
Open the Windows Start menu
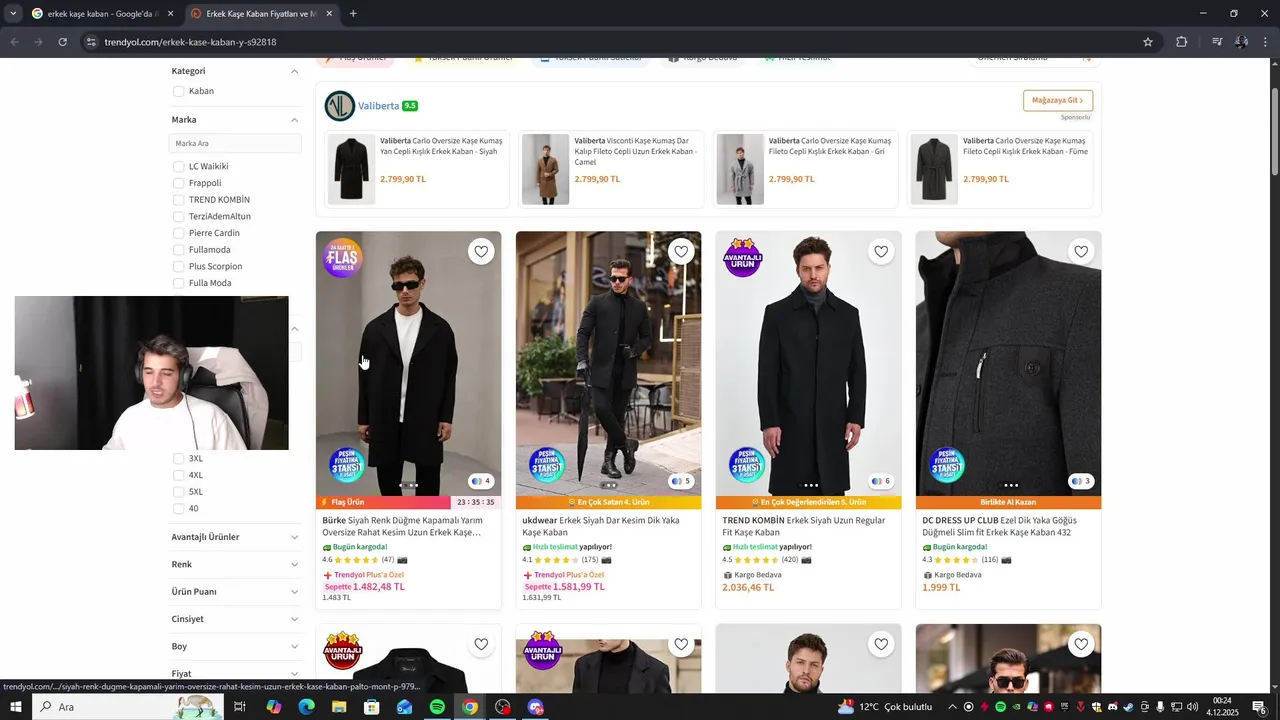click(x=16, y=707)
